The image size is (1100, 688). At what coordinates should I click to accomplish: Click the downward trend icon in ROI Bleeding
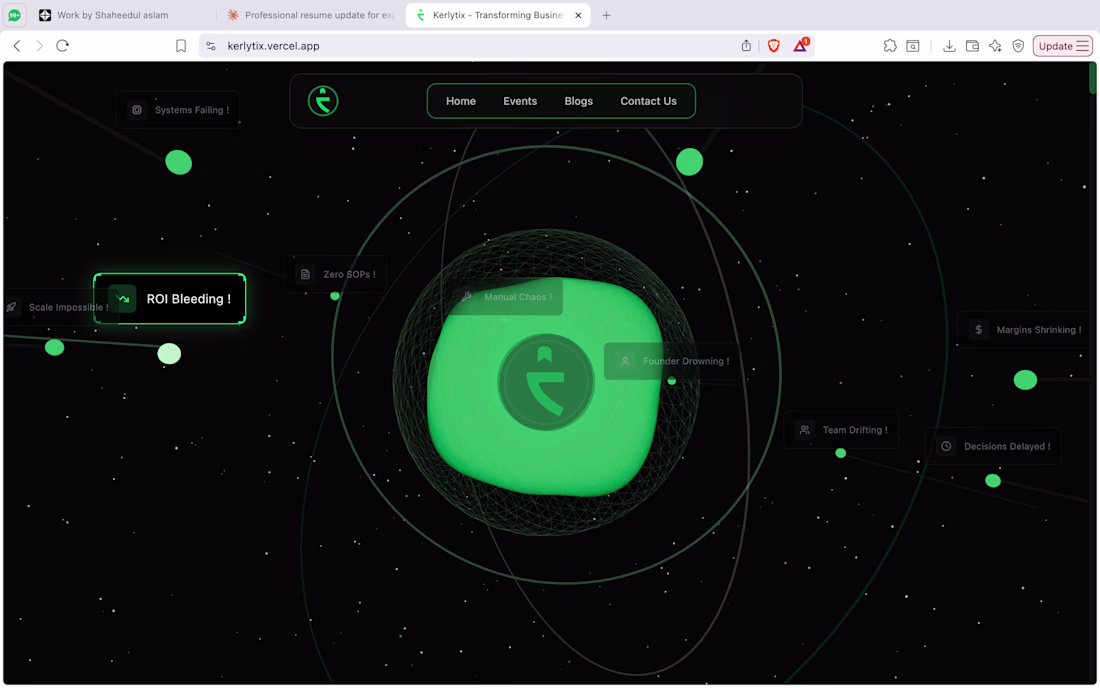point(123,299)
